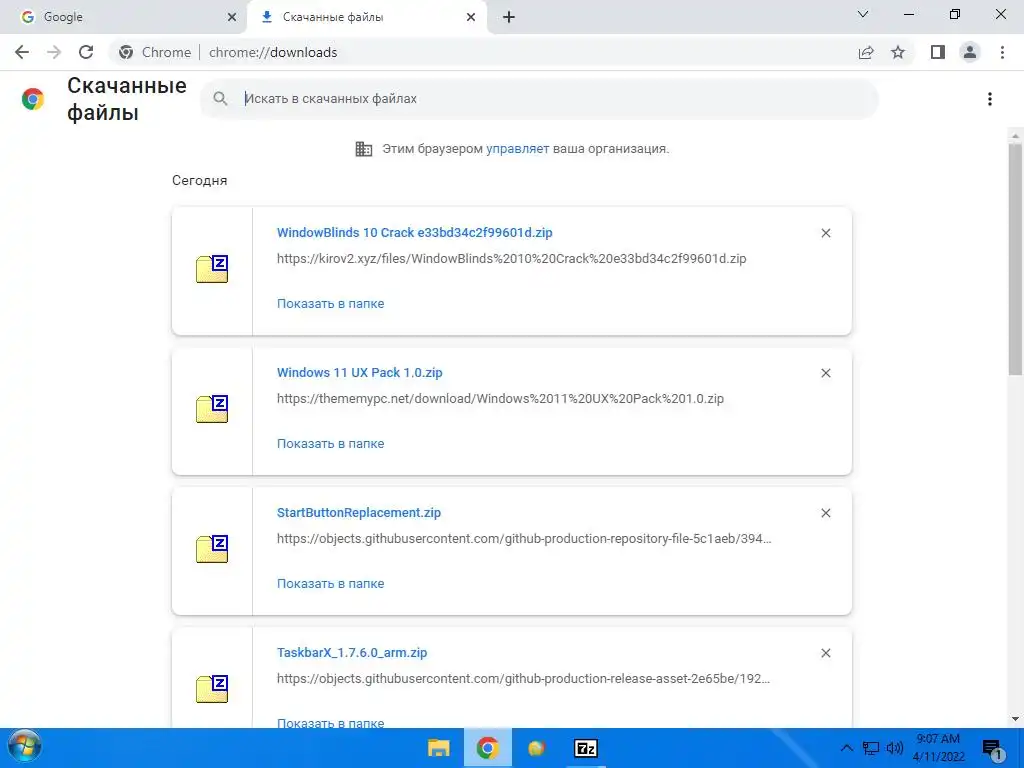Click the Chrome site info chip
Image resolution: width=1024 pixels, height=768 pixels.
(155, 52)
